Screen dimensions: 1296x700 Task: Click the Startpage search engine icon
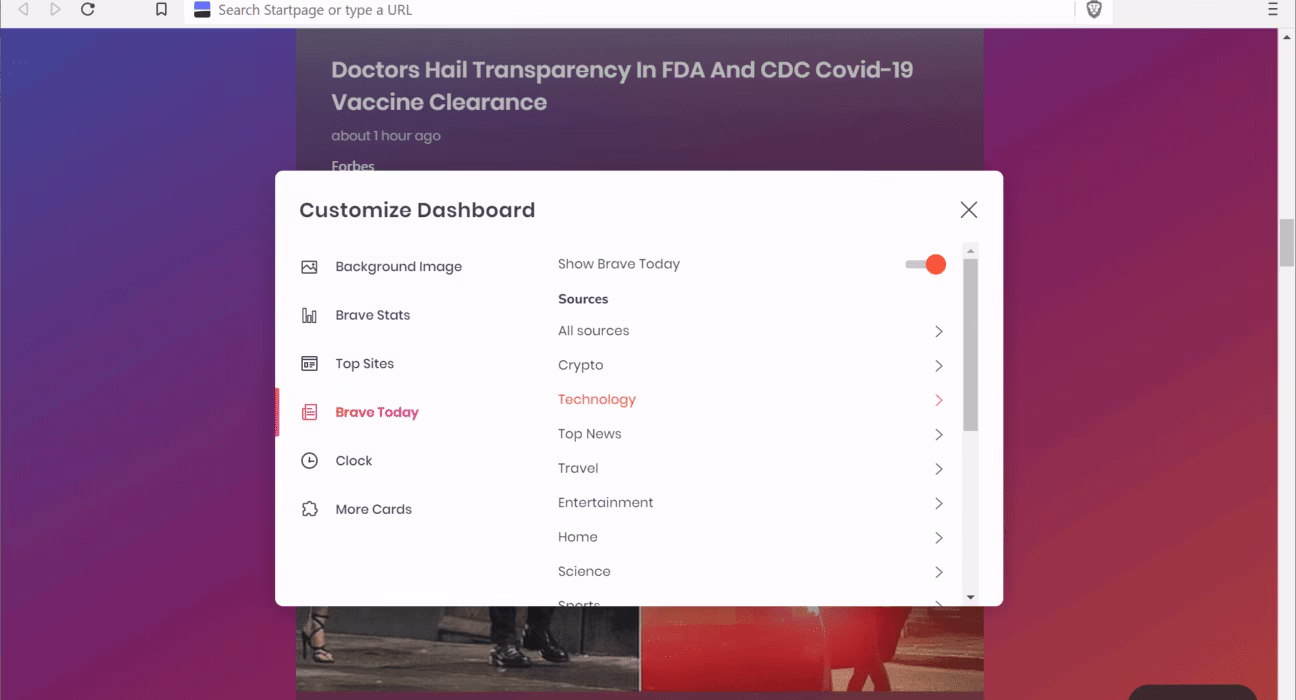click(202, 10)
